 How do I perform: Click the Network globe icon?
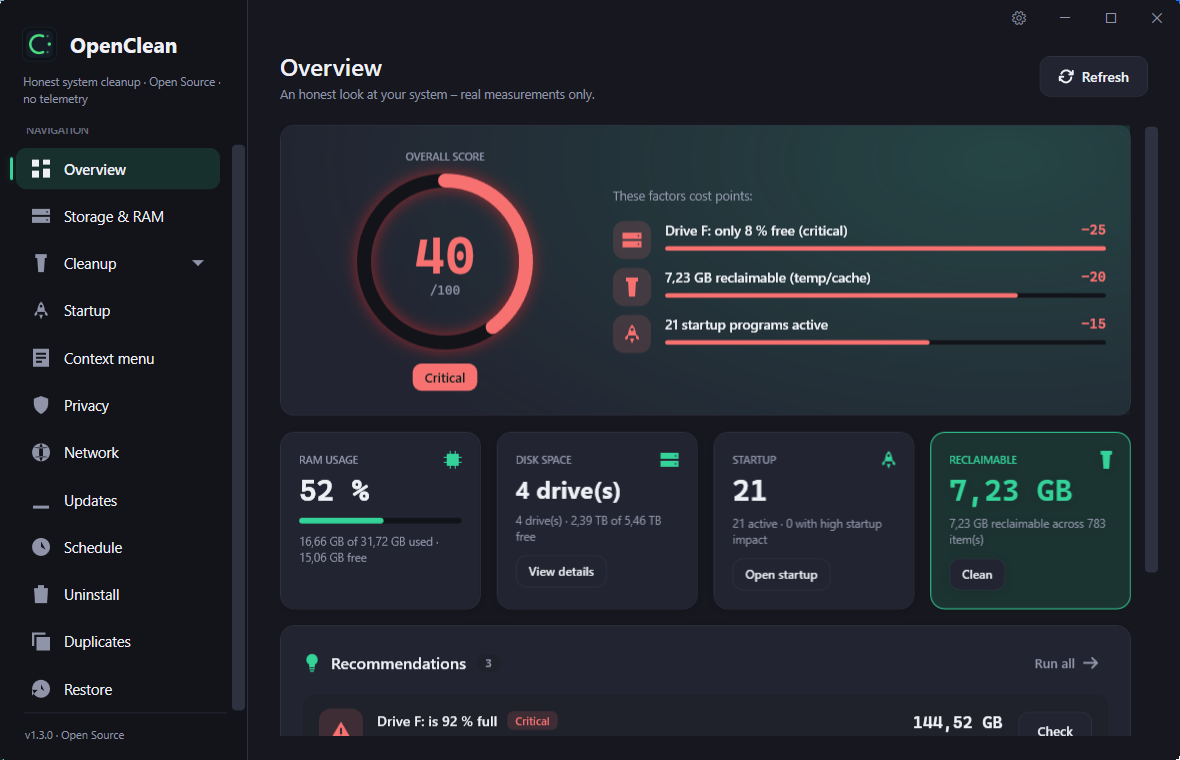[x=41, y=452]
